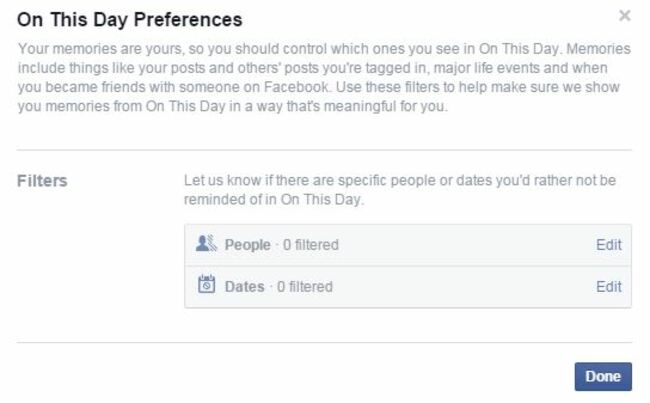The image size is (650, 403).
Task: Click the Dates calendar icon
Action: tap(206, 284)
